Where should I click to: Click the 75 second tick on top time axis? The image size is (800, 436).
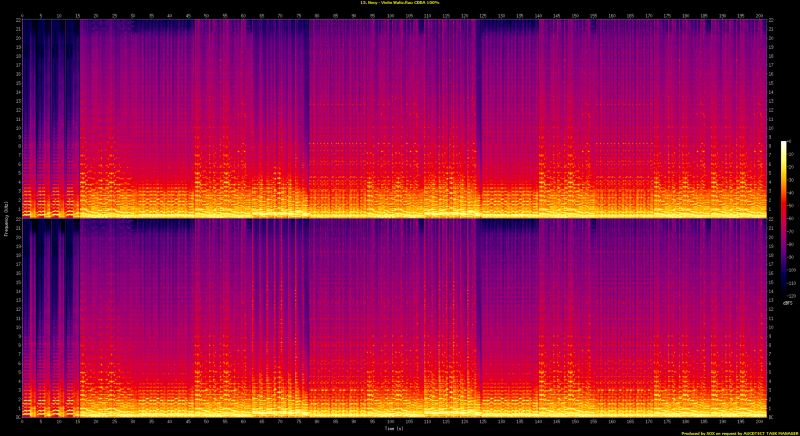coord(299,15)
